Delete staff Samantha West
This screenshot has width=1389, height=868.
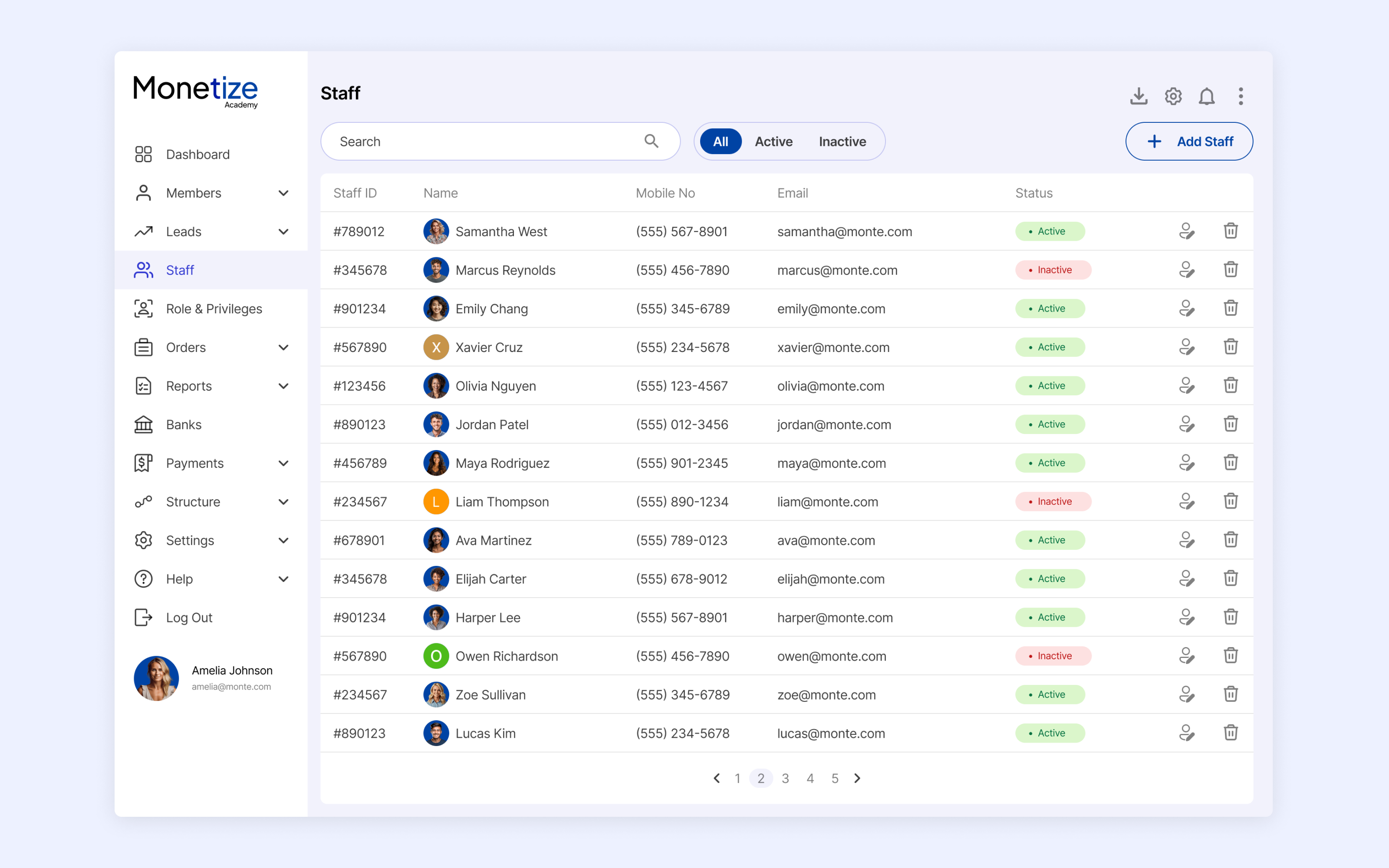(1231, 231)
